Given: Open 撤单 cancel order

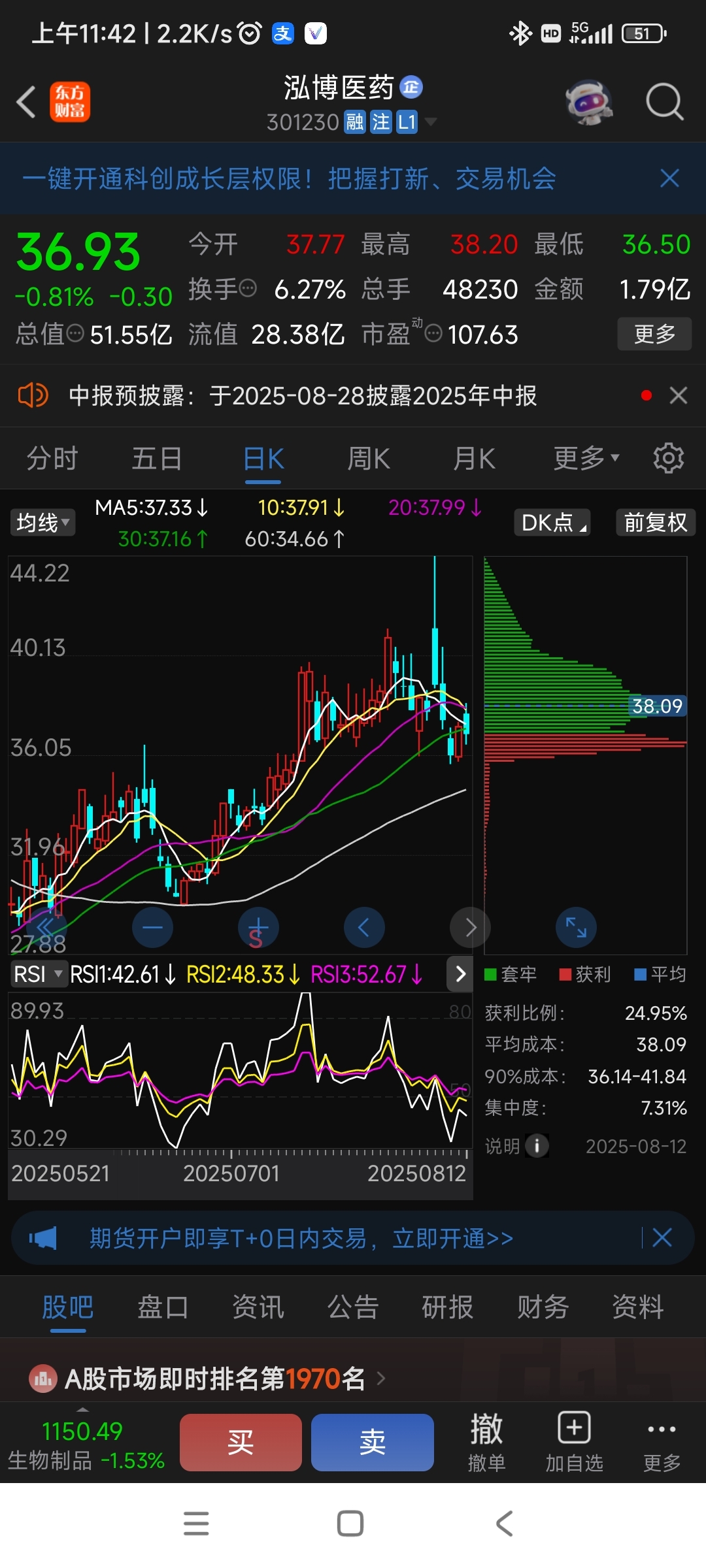Looking at the screenshot, I should click(x=487, y=1443).
